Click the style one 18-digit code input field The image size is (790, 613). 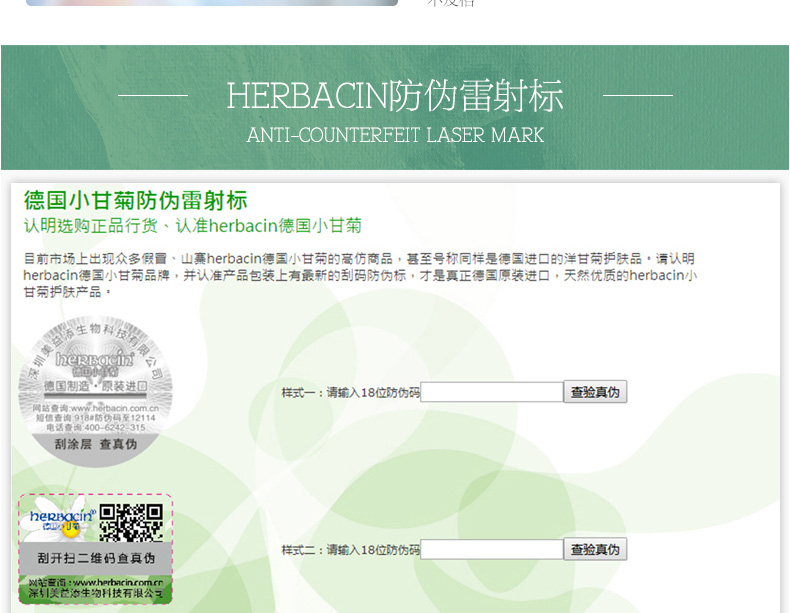point(492,392)
